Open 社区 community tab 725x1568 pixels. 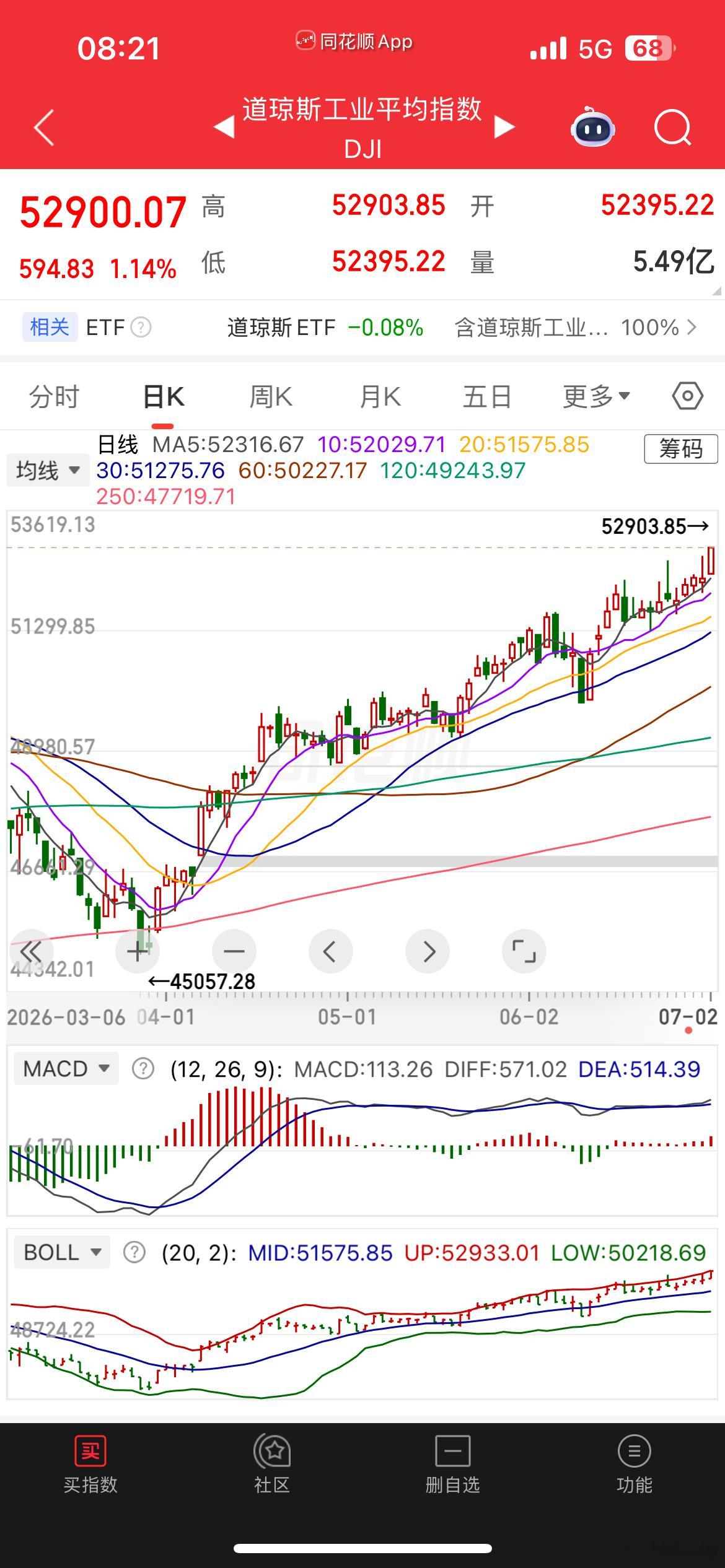point(272,1465)
